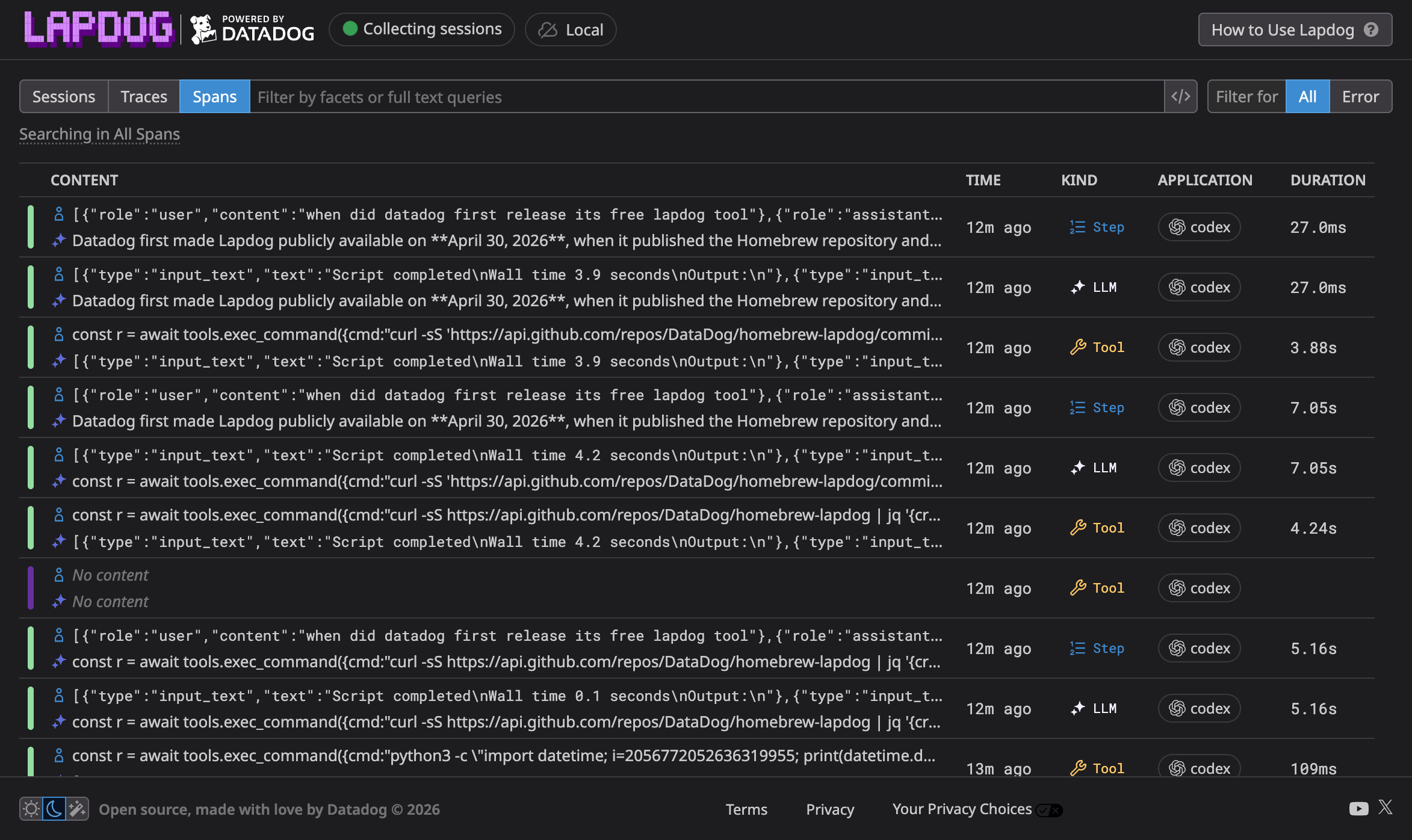Open the Sessions tab
Image resolution: width=1412 pixels, height=840 pixels.
[x=64, y=96]
